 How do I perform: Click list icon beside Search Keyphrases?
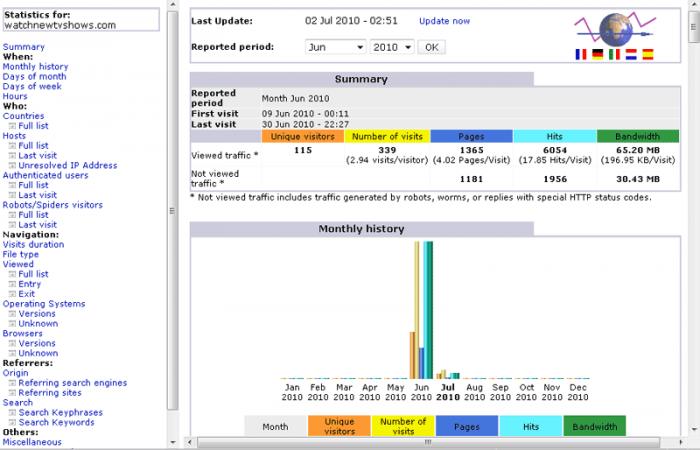coord(12,413)
